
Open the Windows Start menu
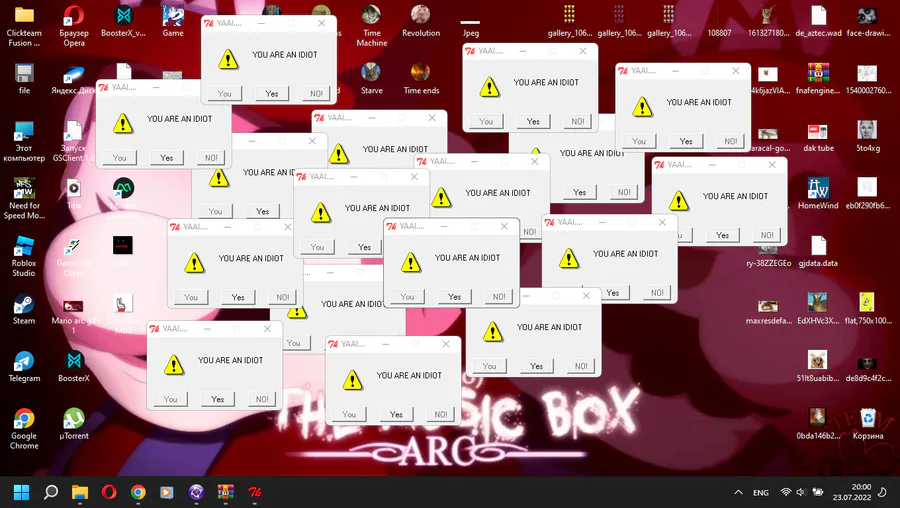point(21,492)
